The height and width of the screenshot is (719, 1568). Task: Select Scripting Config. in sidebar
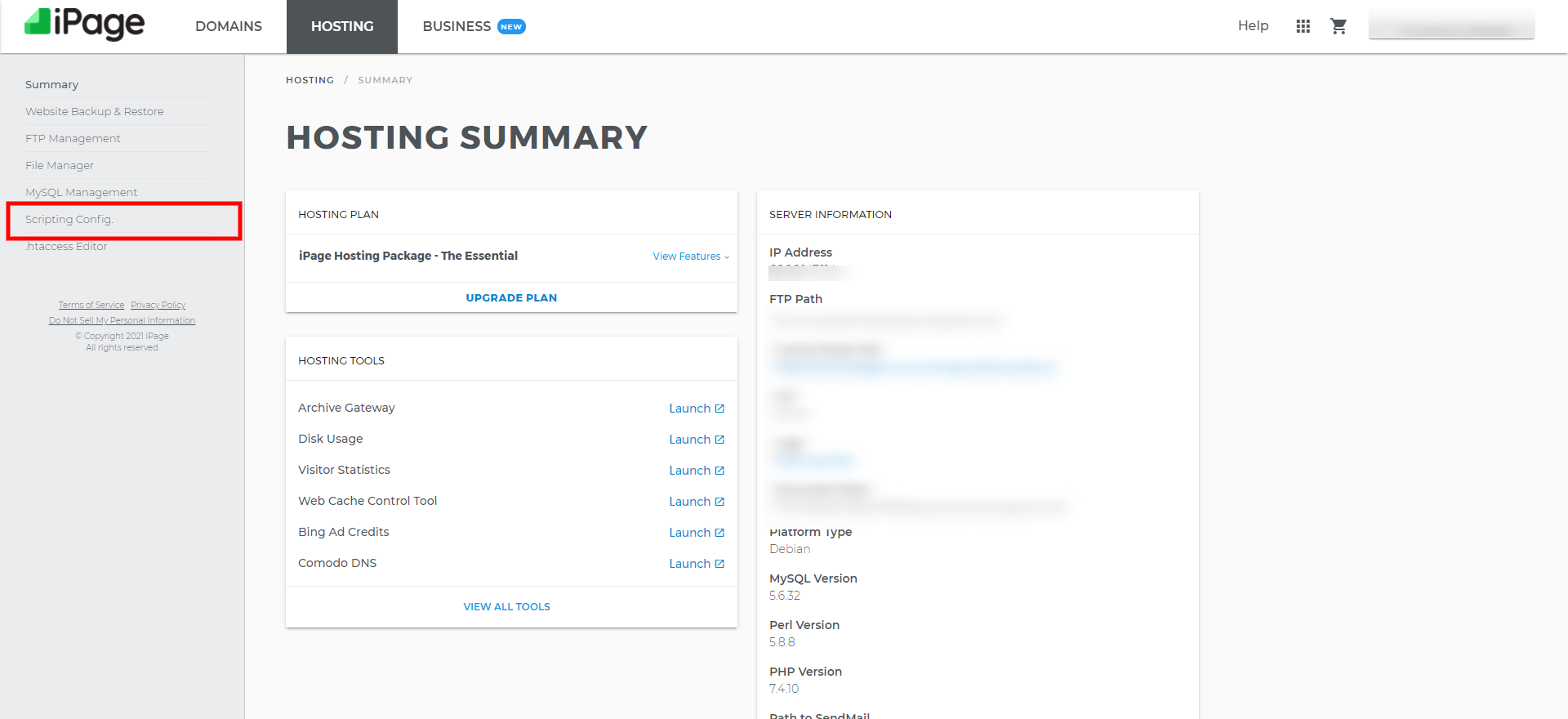69,220
